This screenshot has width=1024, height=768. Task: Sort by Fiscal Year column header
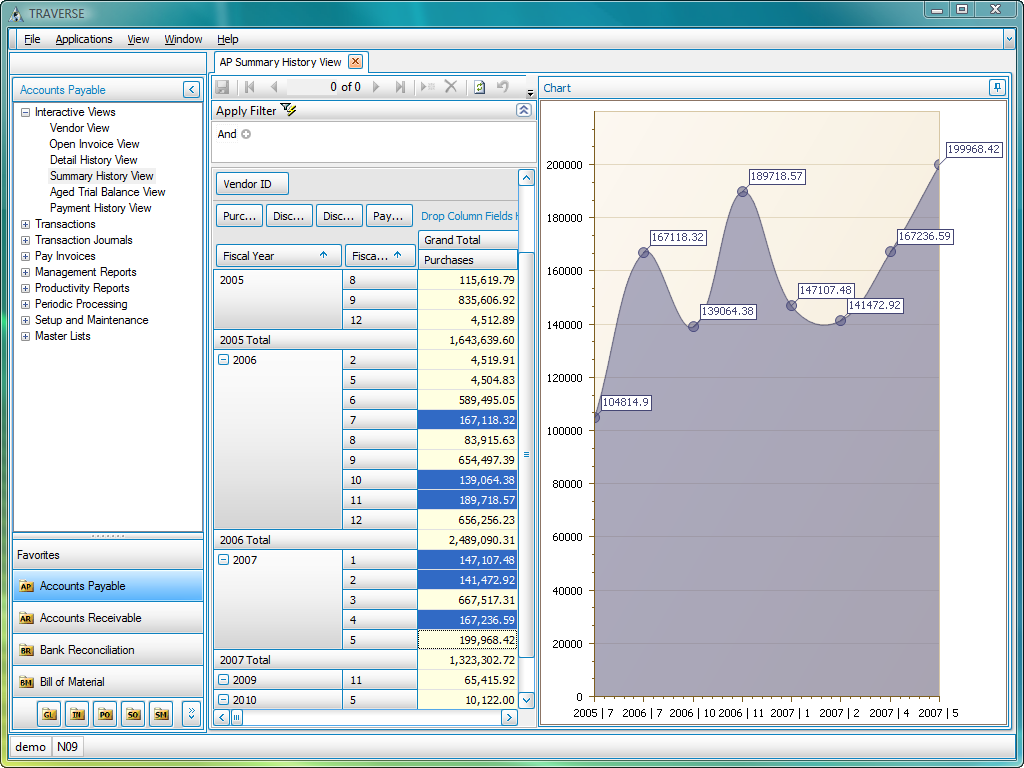point(278,256)
